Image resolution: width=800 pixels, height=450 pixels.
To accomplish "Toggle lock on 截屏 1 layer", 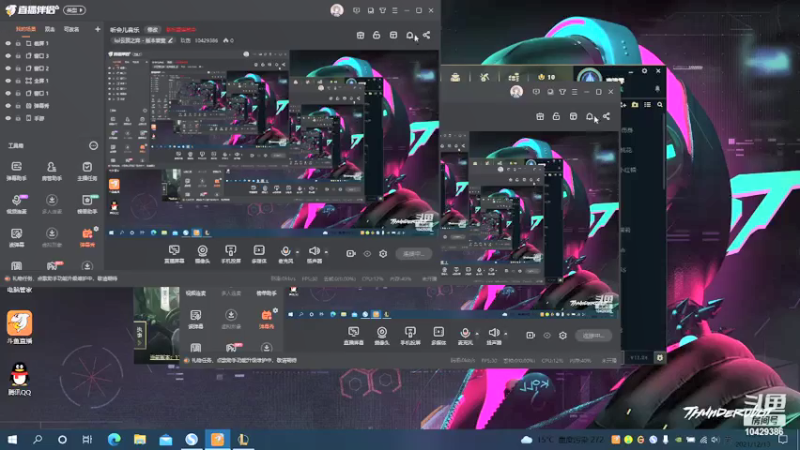I will [x=18, y=43].
